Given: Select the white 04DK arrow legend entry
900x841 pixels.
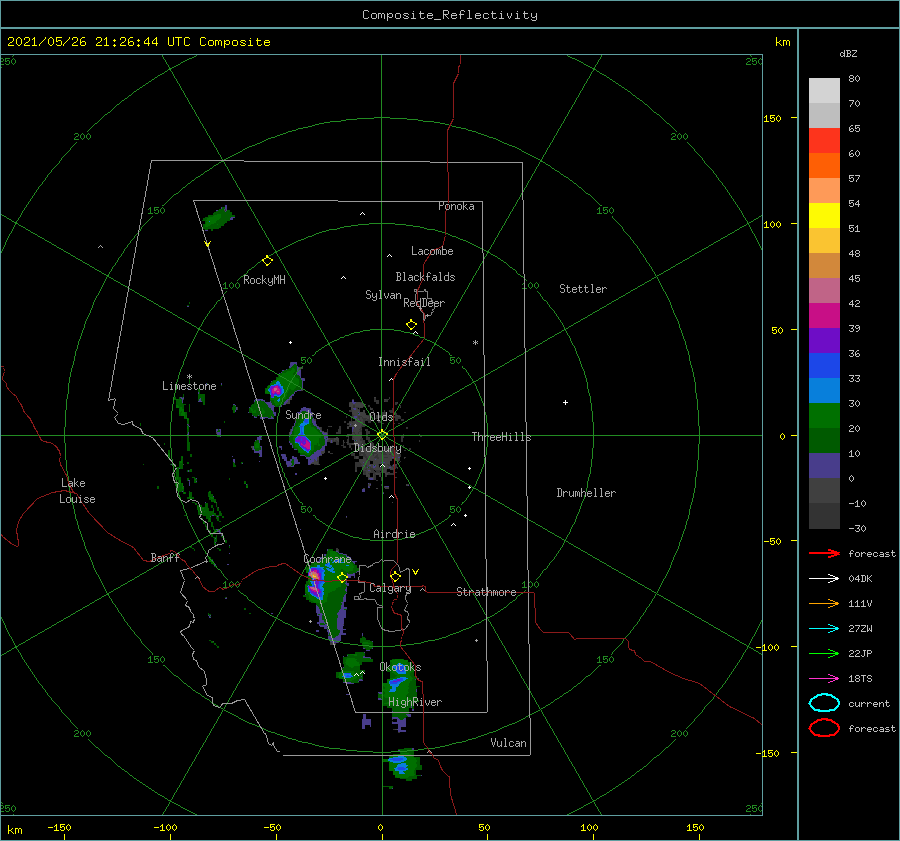Looking at the screenshot, I should click(x=824, y=578).
